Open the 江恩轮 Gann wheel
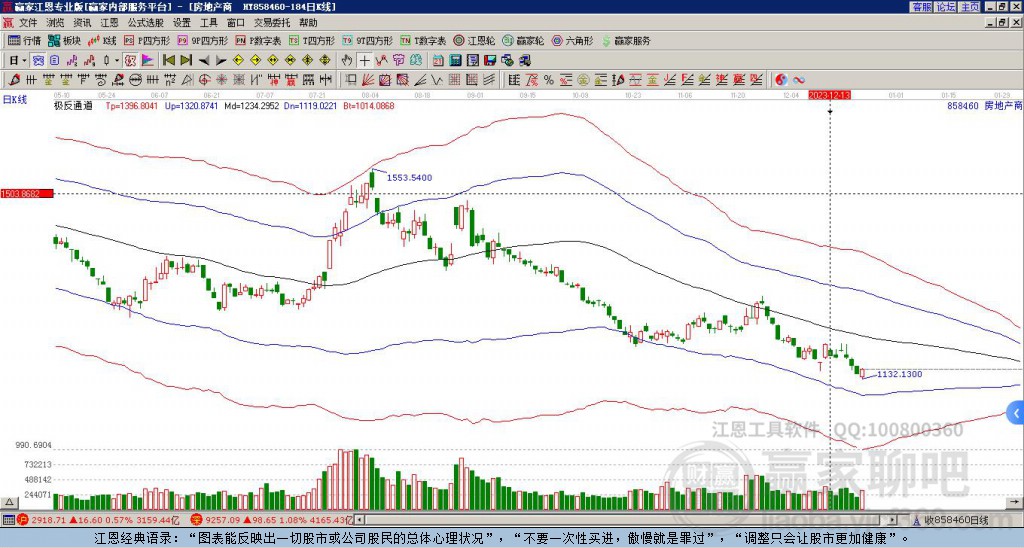This screenshot has height=548, width=1024. [x=475, y=41]
